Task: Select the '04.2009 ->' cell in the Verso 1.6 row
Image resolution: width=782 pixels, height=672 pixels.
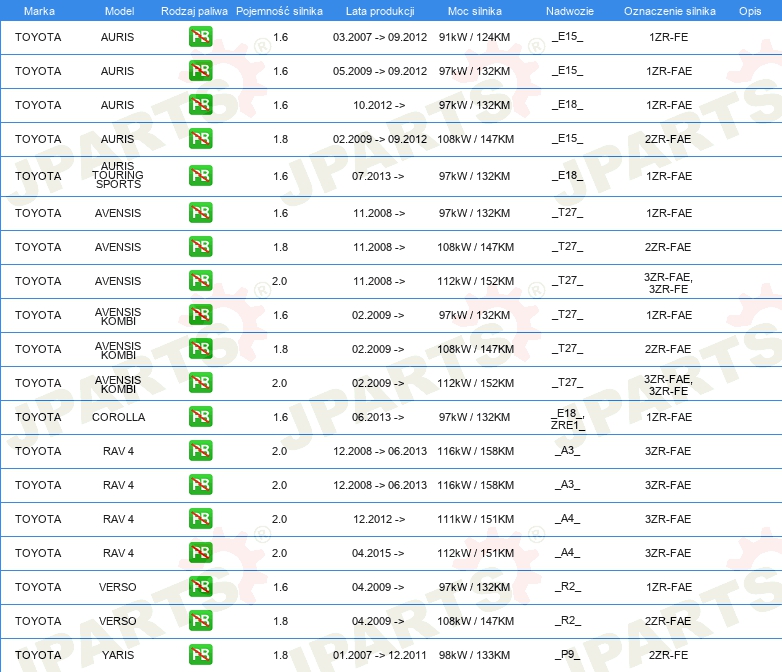Action: coord(378,587)
